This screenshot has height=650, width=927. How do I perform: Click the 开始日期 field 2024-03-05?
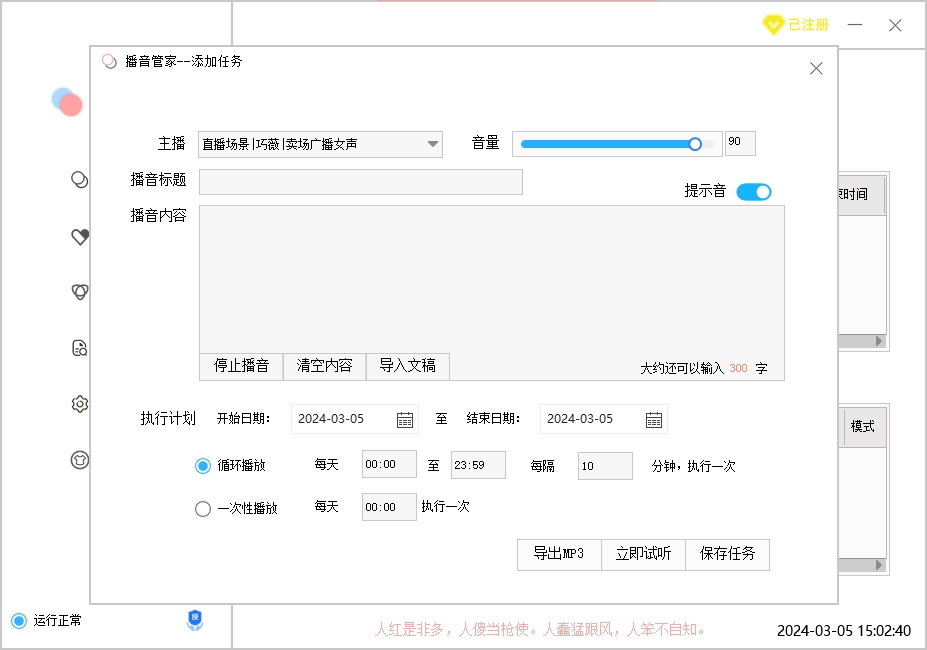pos(355,419)
